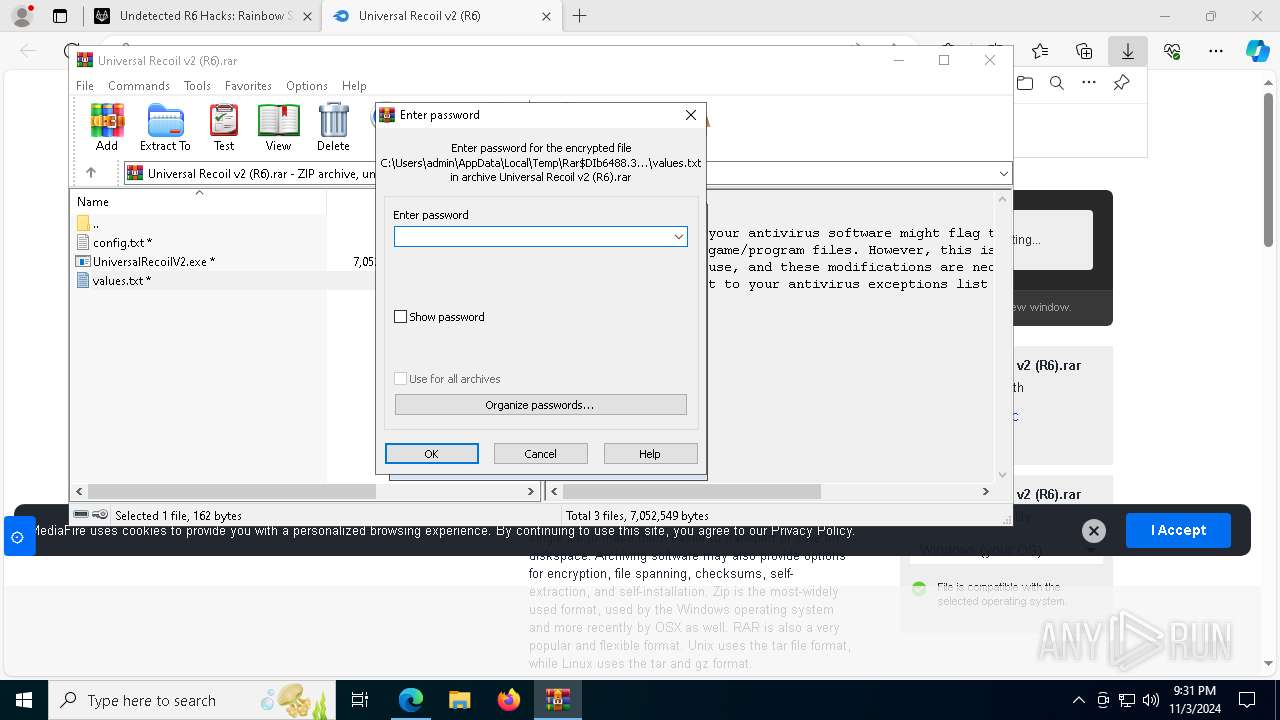Open the Commands menu in WinRAR
The image size is (1280, 720).
[139, 86]
